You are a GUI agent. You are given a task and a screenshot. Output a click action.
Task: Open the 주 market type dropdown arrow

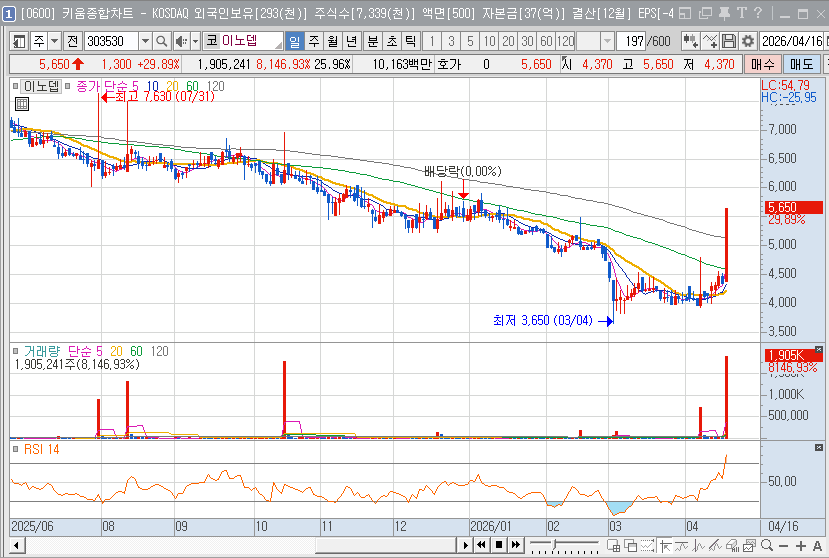coord(54,41)
